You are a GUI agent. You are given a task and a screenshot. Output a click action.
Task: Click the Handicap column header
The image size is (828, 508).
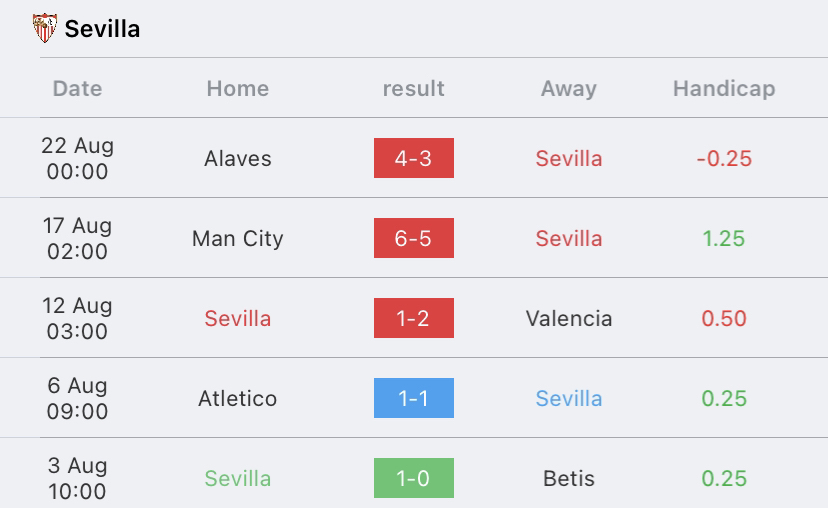(724, 88)
